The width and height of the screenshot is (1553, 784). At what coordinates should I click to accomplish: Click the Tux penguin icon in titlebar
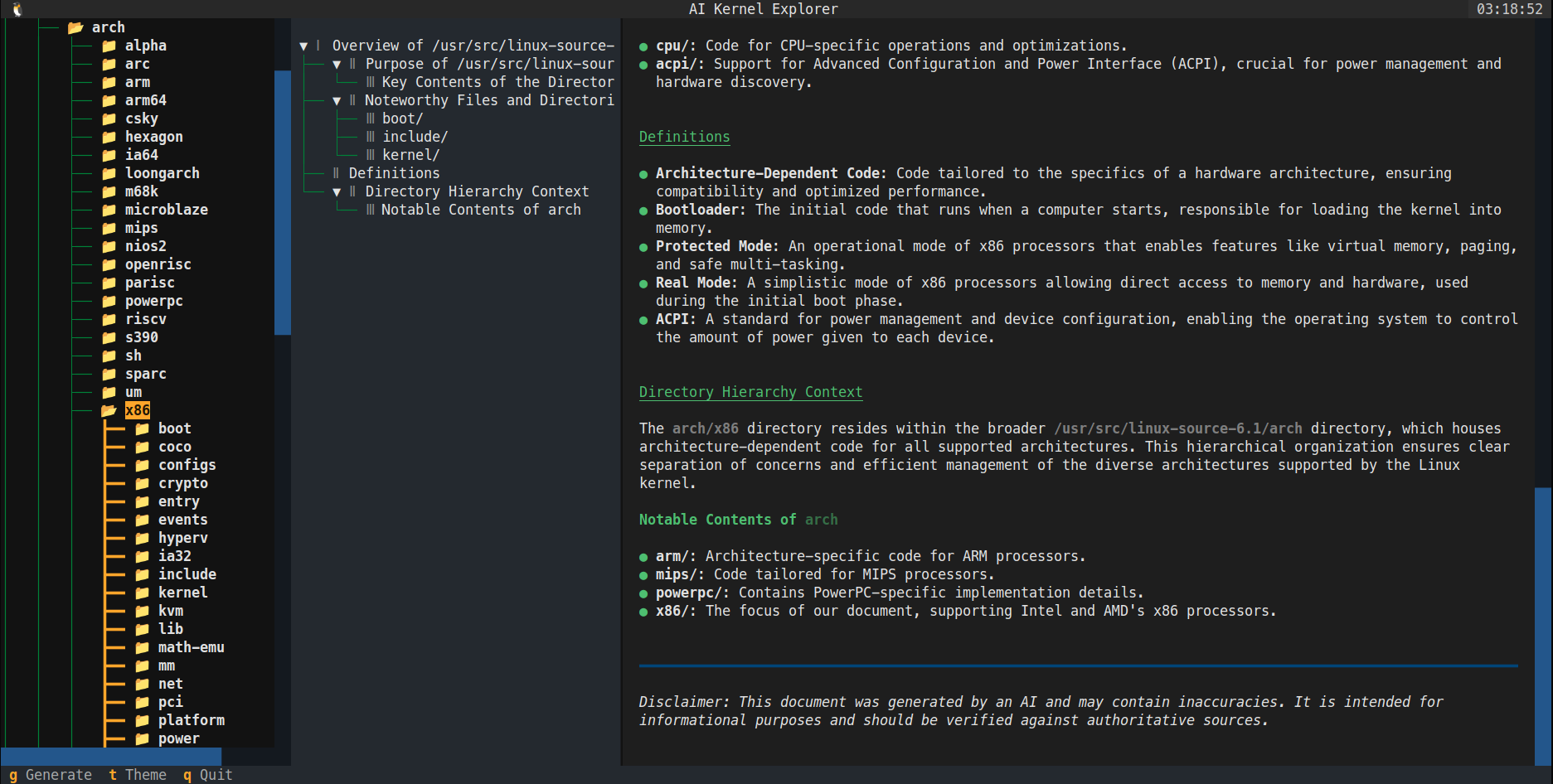(x=16, y=9)
